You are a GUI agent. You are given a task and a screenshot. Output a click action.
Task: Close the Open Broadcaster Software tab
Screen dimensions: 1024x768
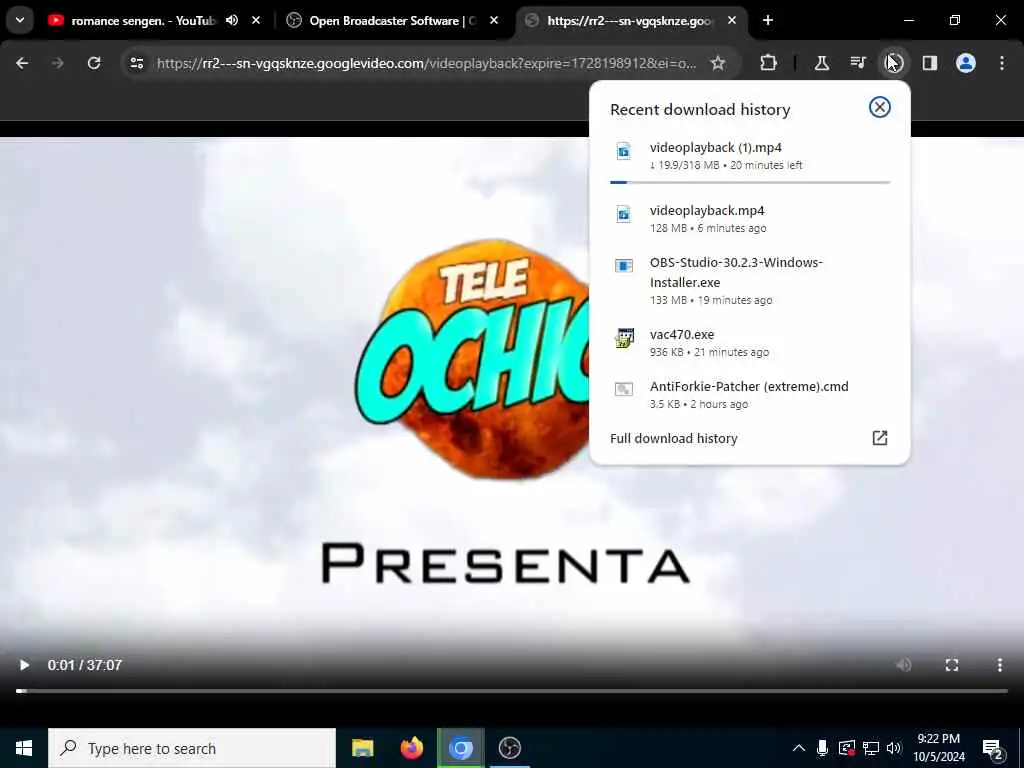pyautogui.click(x=494, y=20)
